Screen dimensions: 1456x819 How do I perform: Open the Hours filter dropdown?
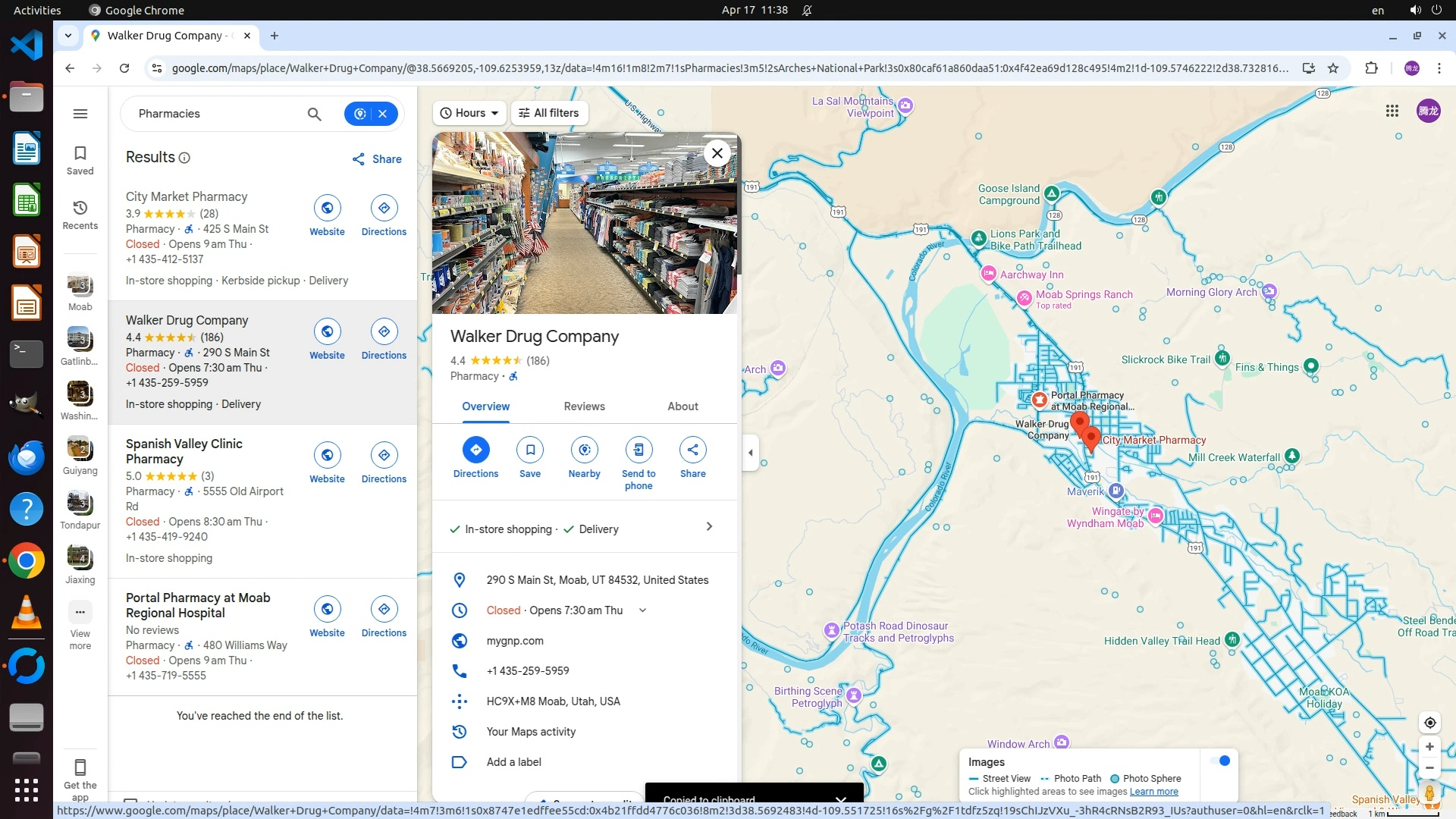coord(470,113)
